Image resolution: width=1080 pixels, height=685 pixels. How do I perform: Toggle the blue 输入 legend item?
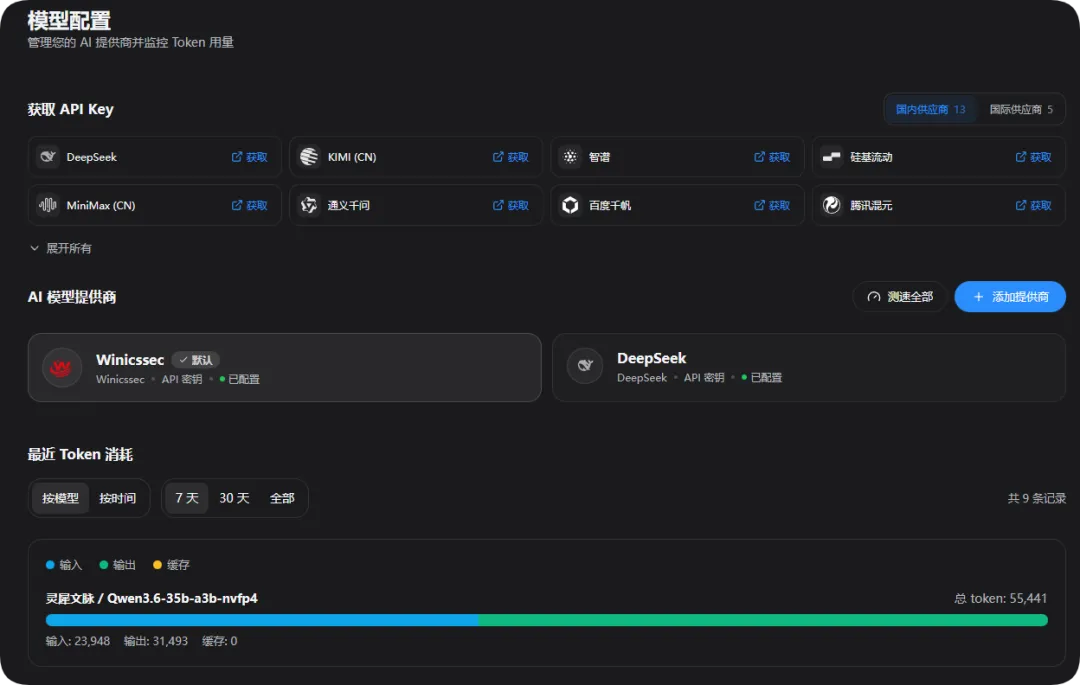pos(64,565)
